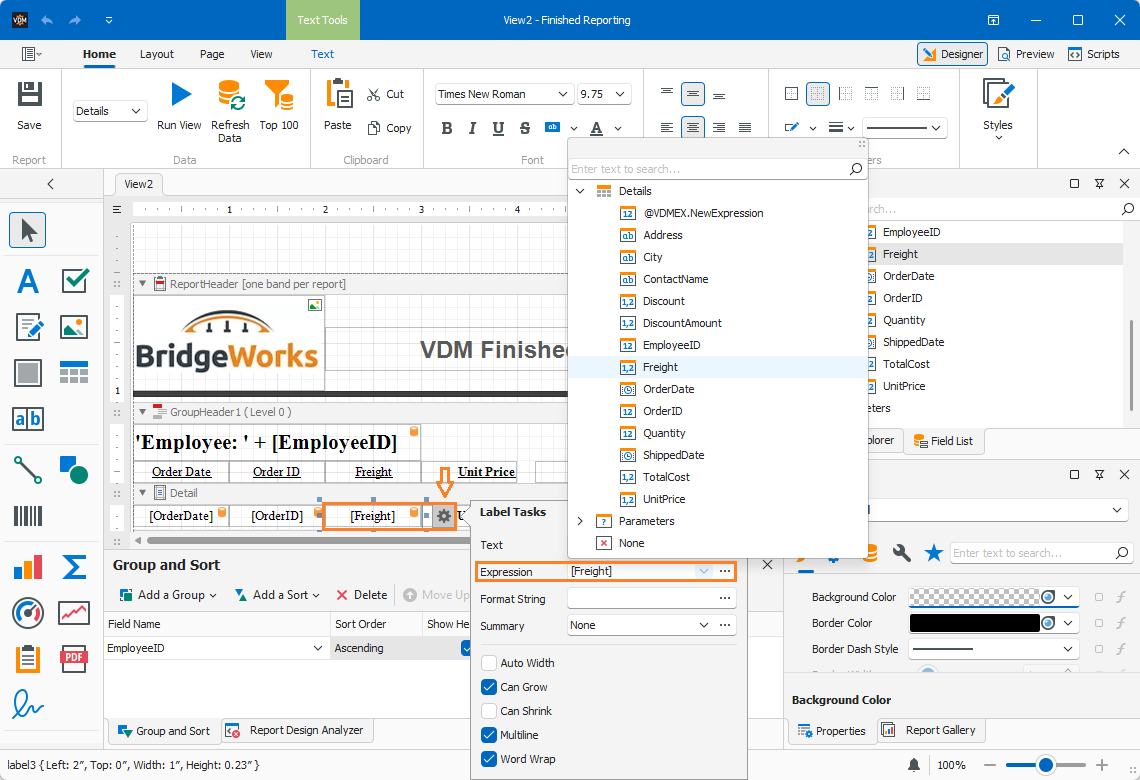Open the Report Design Analyzer tab
This screenshot has width=1140, height=780.
(298, 731)
